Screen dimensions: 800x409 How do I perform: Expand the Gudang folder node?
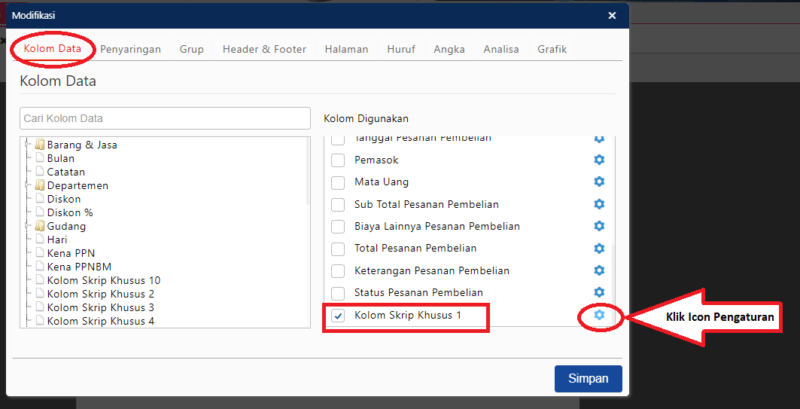(x=28, y=226)
